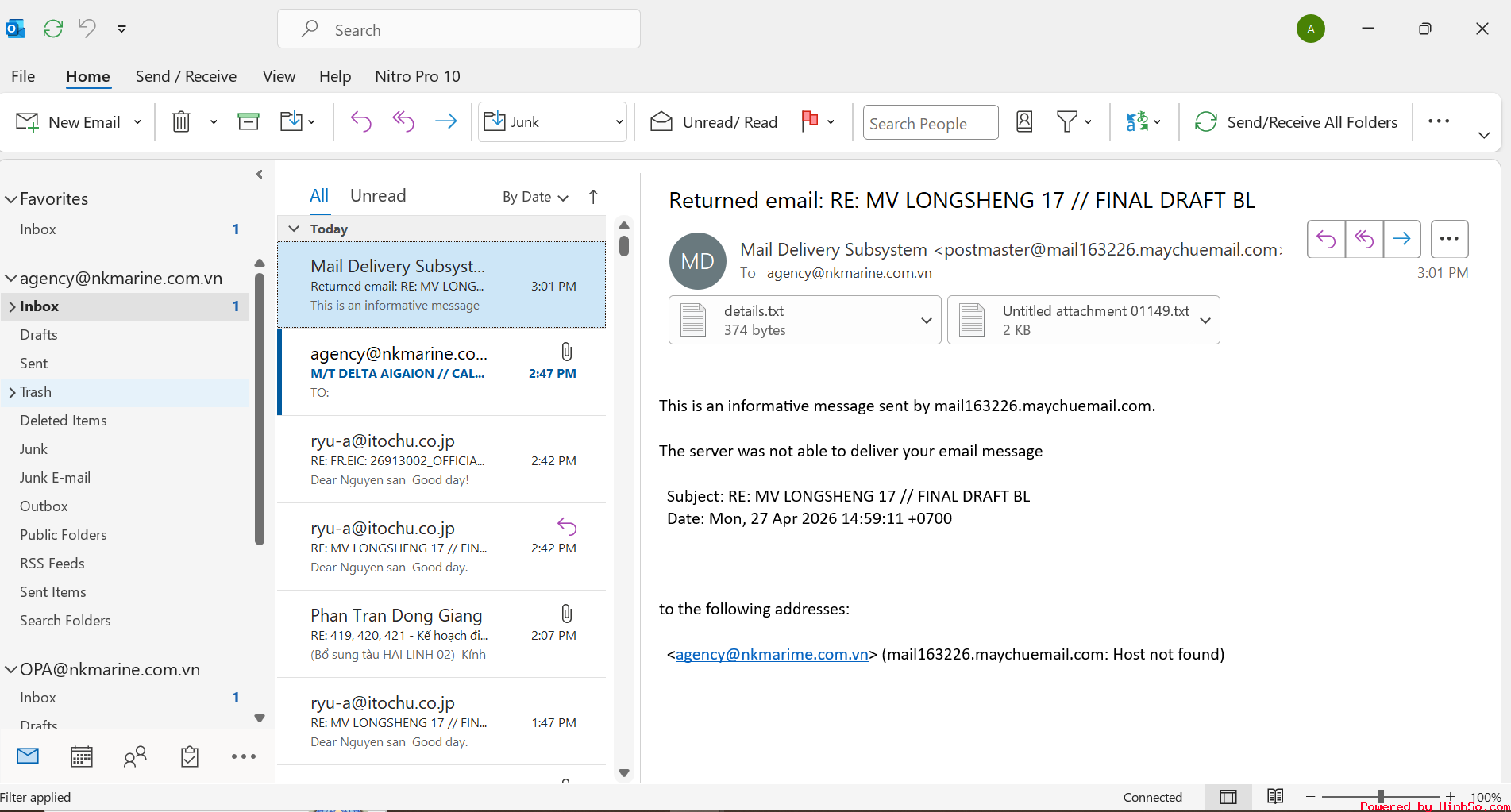1511x812 pixels.
Task: Open the View tab
Action: (x=279, y=76)
